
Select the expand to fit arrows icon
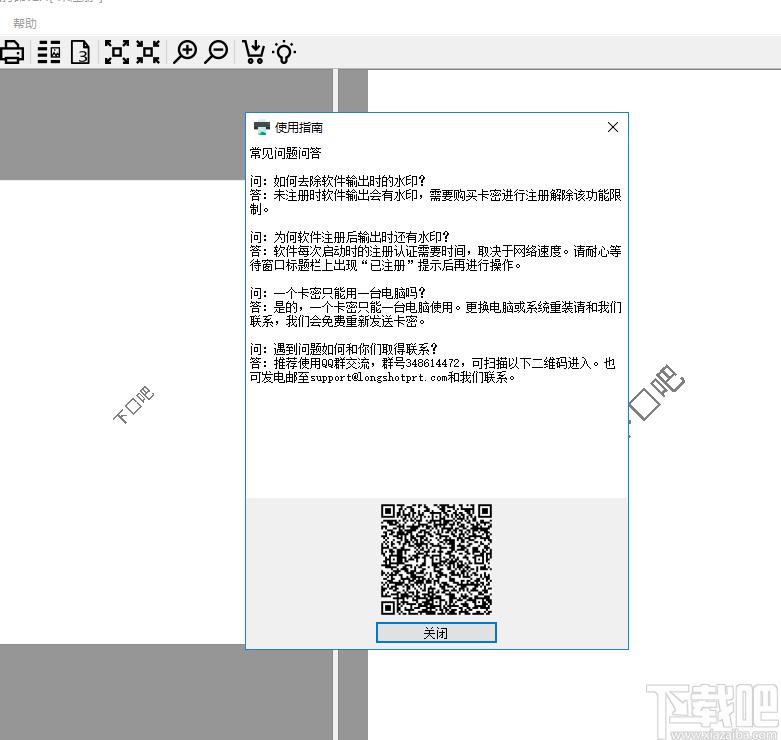click(117, 52)
